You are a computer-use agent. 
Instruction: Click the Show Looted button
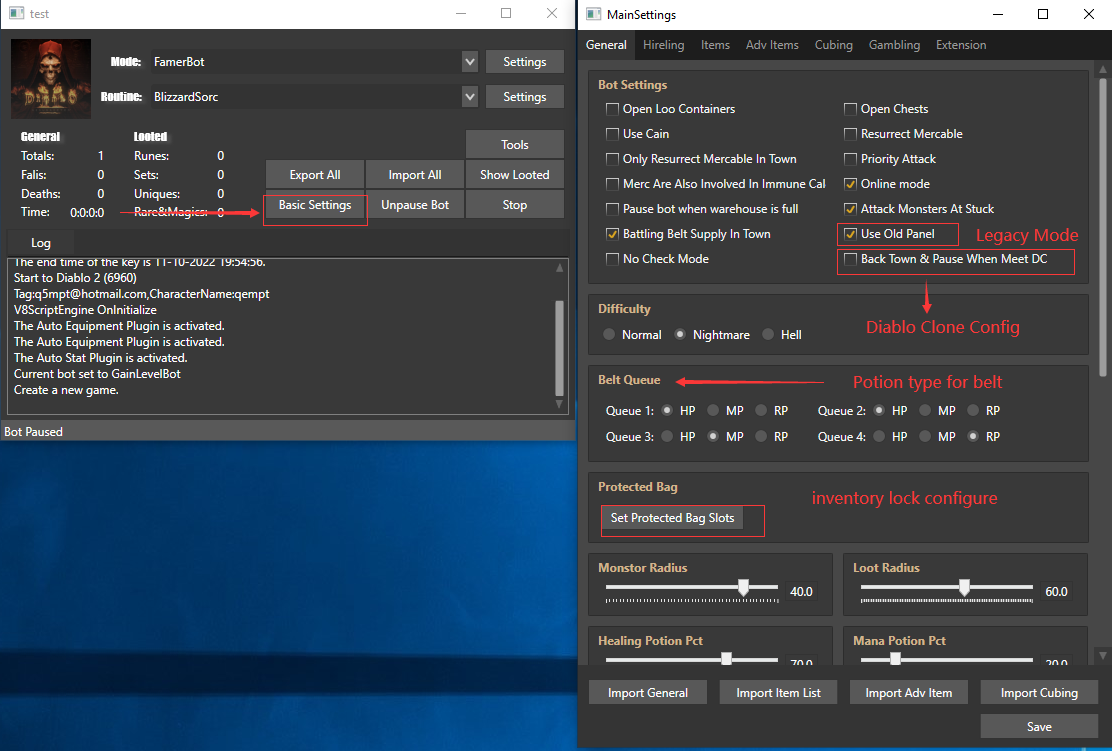[515, 174]
